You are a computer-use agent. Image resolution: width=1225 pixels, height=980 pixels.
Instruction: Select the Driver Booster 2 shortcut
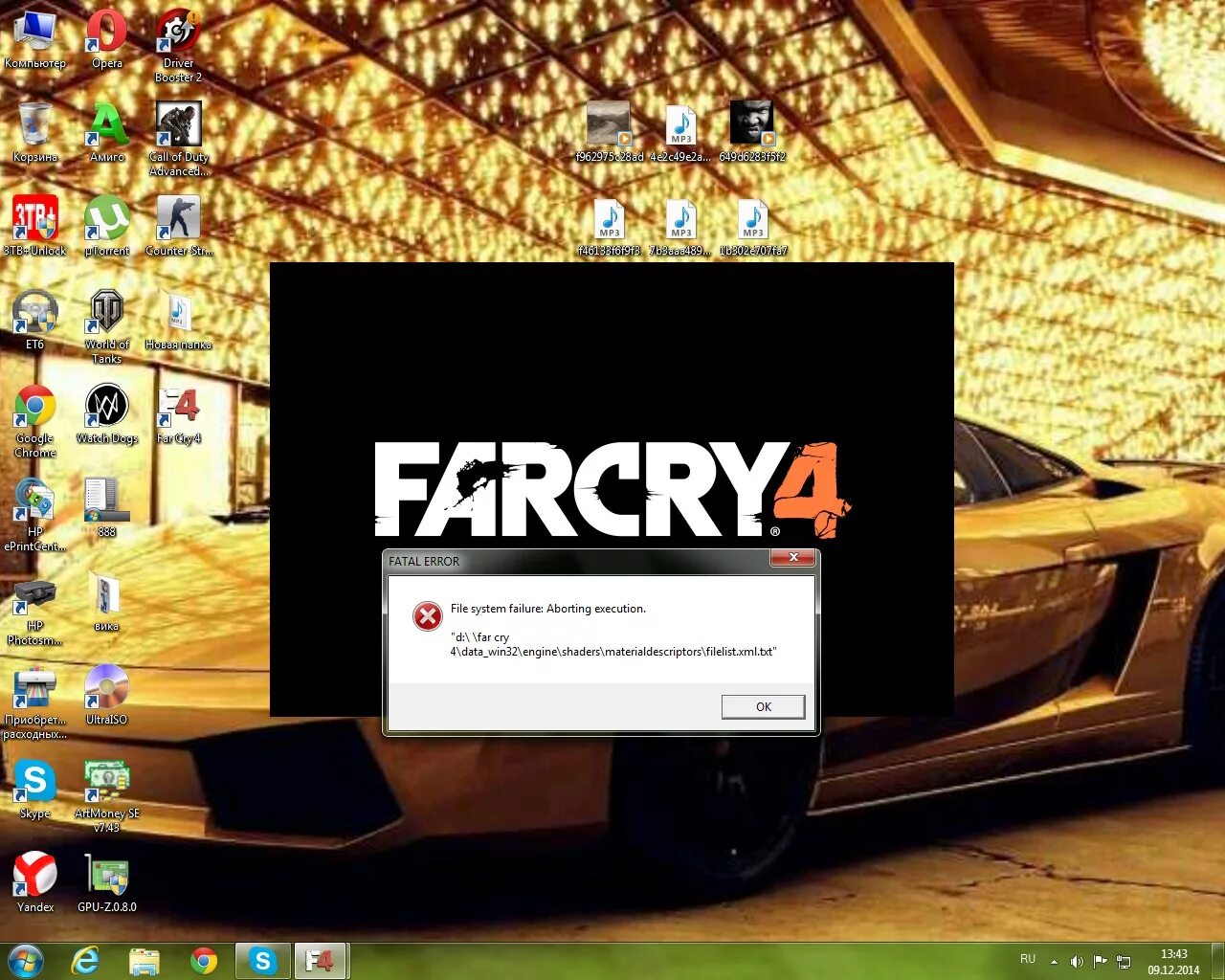click(178, 45)
